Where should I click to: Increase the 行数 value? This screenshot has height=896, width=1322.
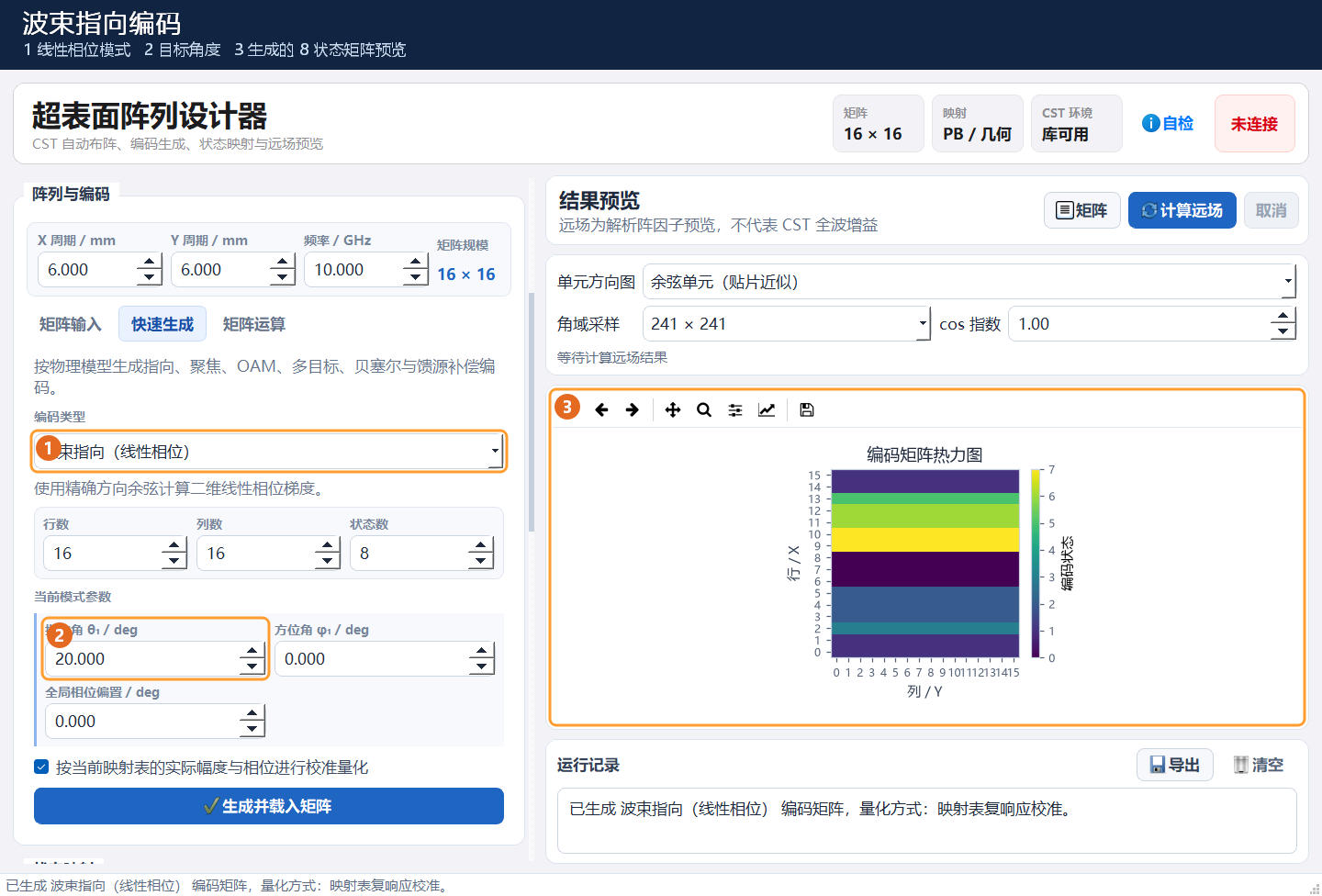(x=174, y=545)
